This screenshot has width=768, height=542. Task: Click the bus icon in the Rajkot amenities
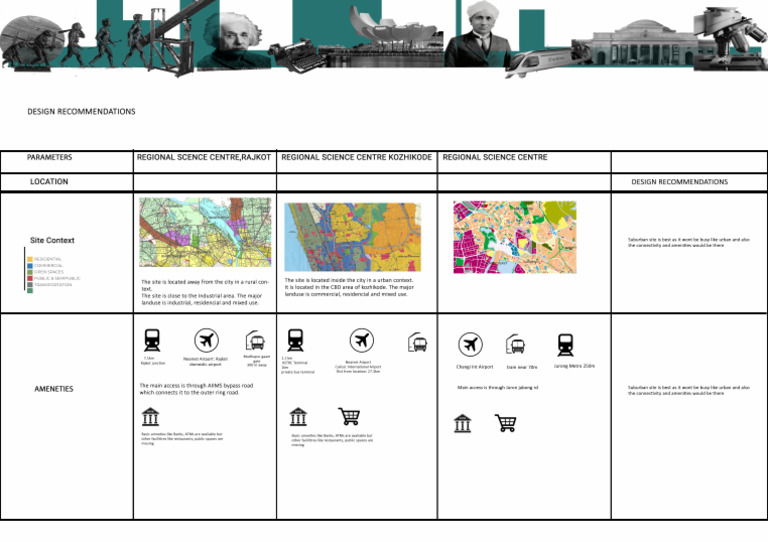coord(255,341)
